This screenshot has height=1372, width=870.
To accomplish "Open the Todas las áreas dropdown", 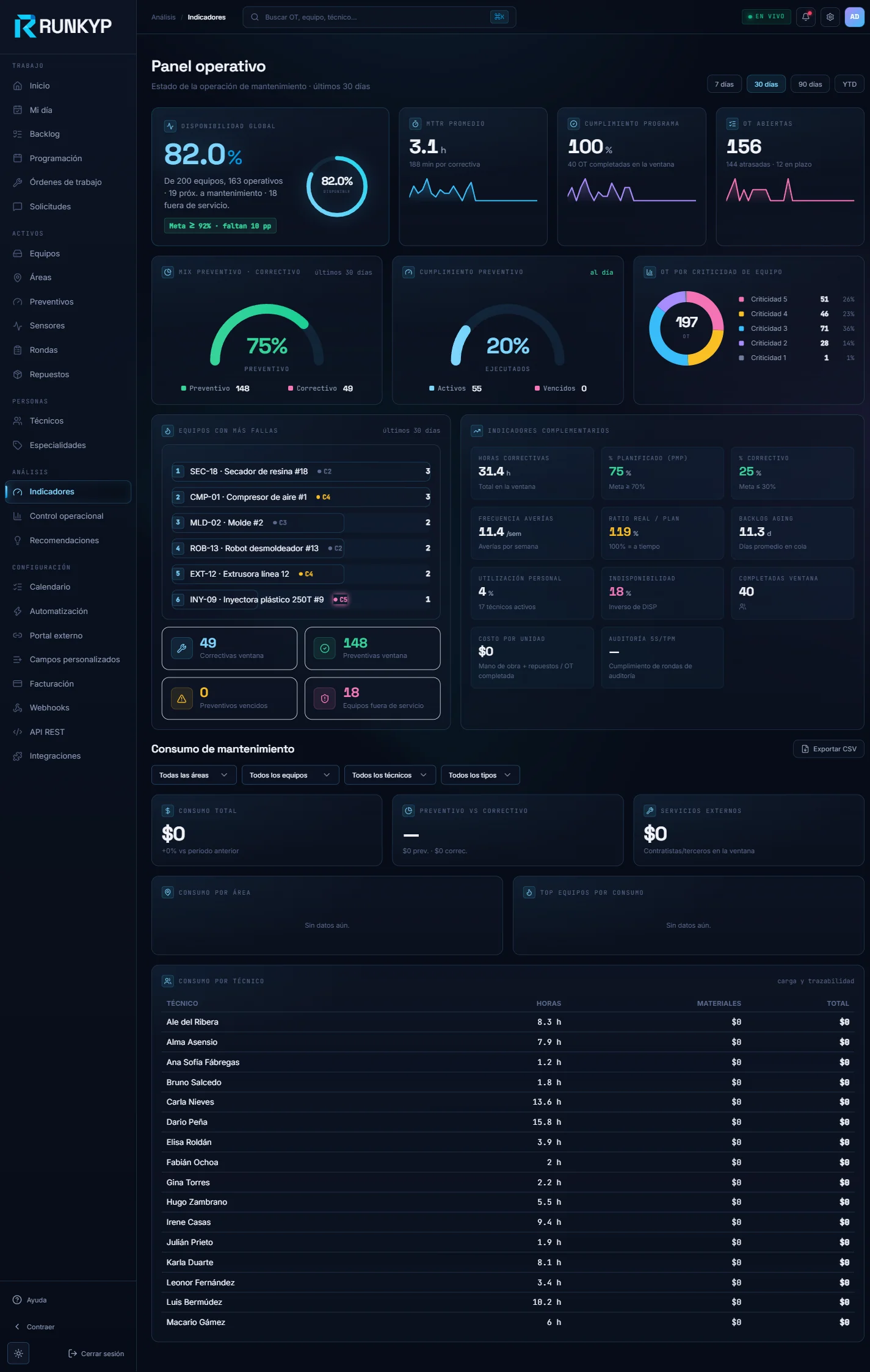I will [194, 775].
